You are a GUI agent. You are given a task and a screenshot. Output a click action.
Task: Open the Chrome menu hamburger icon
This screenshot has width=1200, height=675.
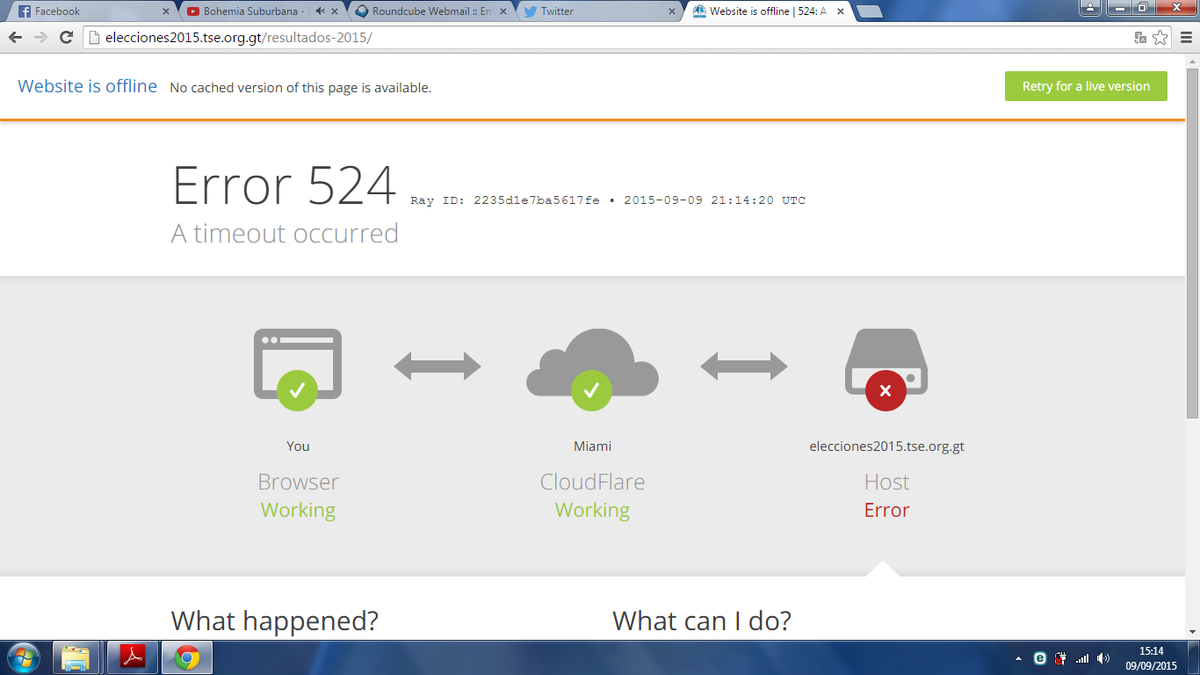1185,37
